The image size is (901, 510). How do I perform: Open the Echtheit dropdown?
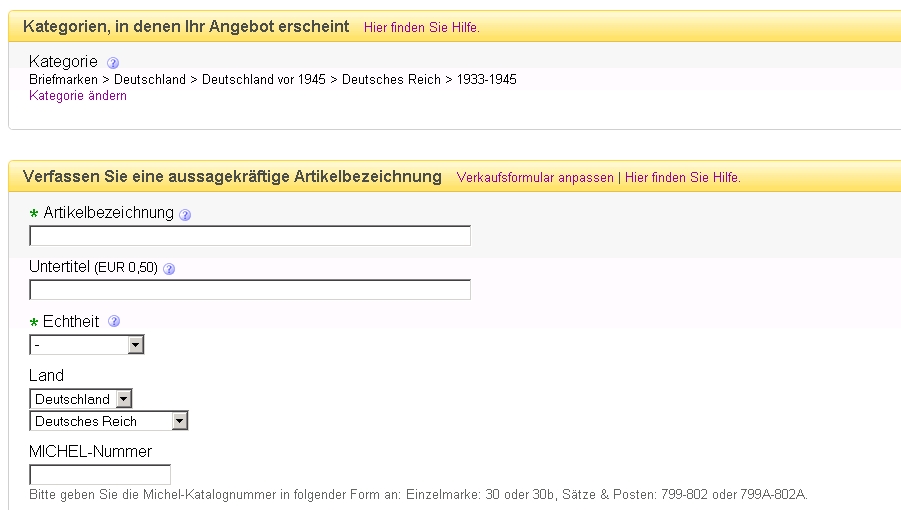click(x=87, y=345)
